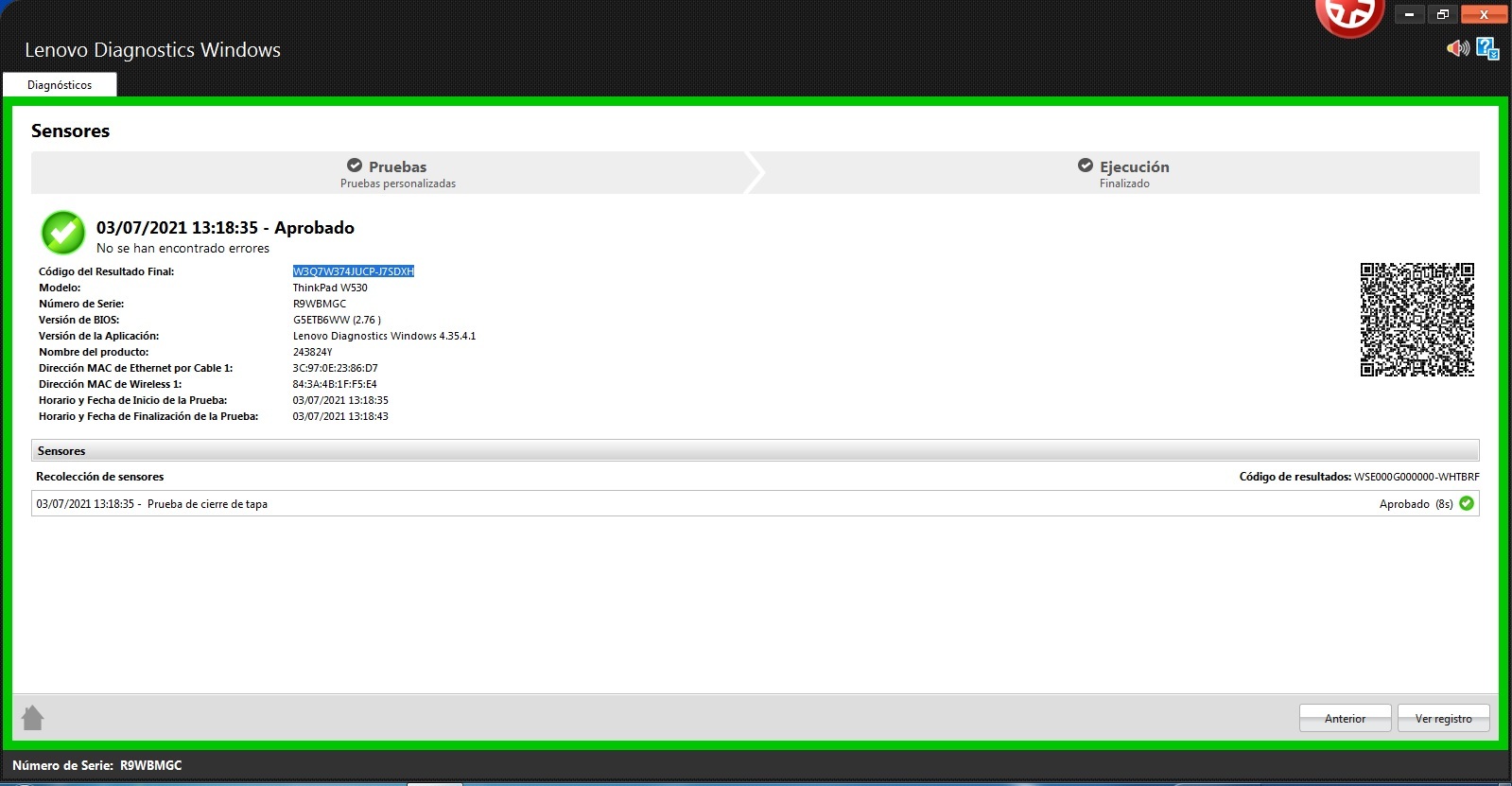Select the Prueba de cierre de tapa row
Screen dimensions: 1512x786
click(x=756, y=503)
